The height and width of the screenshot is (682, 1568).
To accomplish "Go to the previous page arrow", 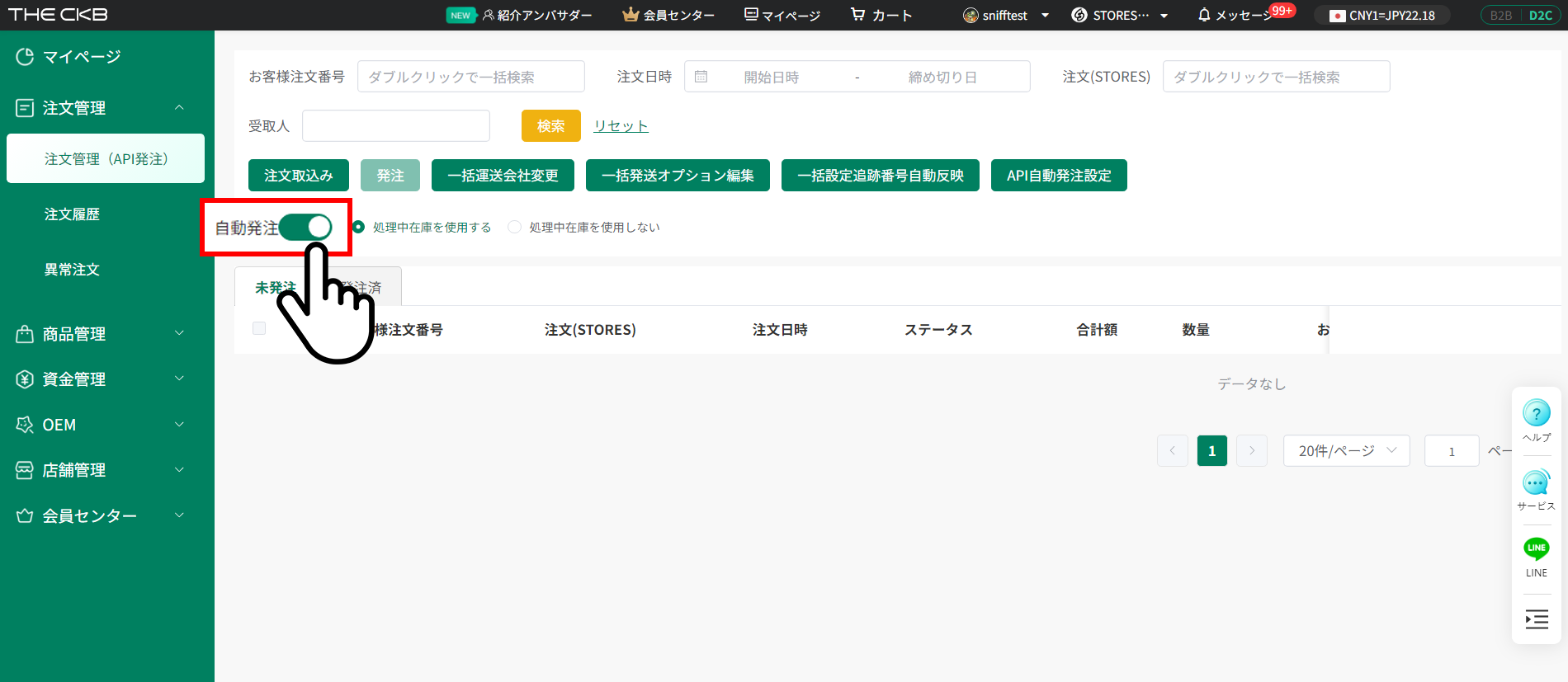I will (x=1172, y=450).
